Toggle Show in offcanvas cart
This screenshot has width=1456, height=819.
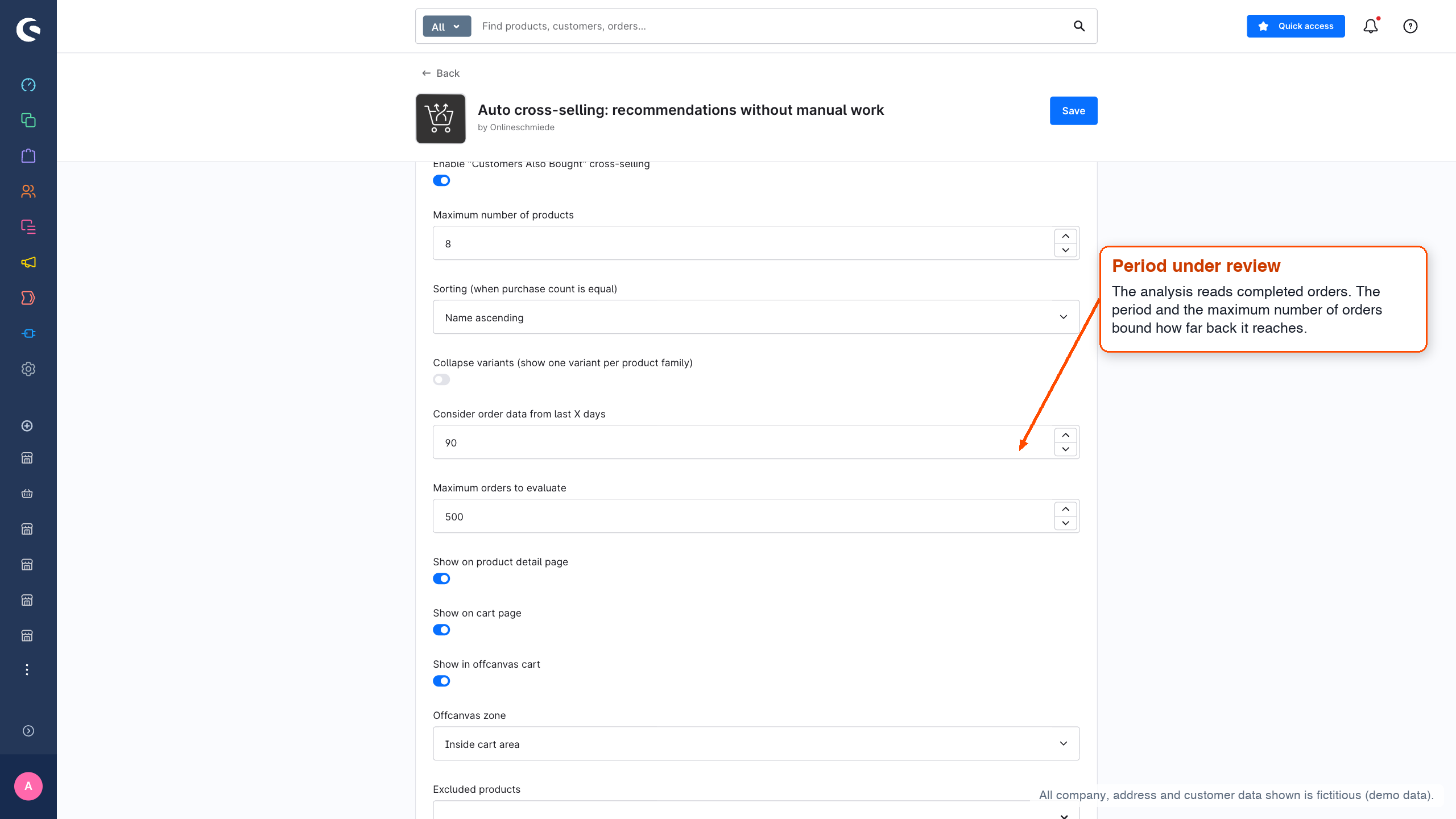pyautogui.click(x=441, y=681)
